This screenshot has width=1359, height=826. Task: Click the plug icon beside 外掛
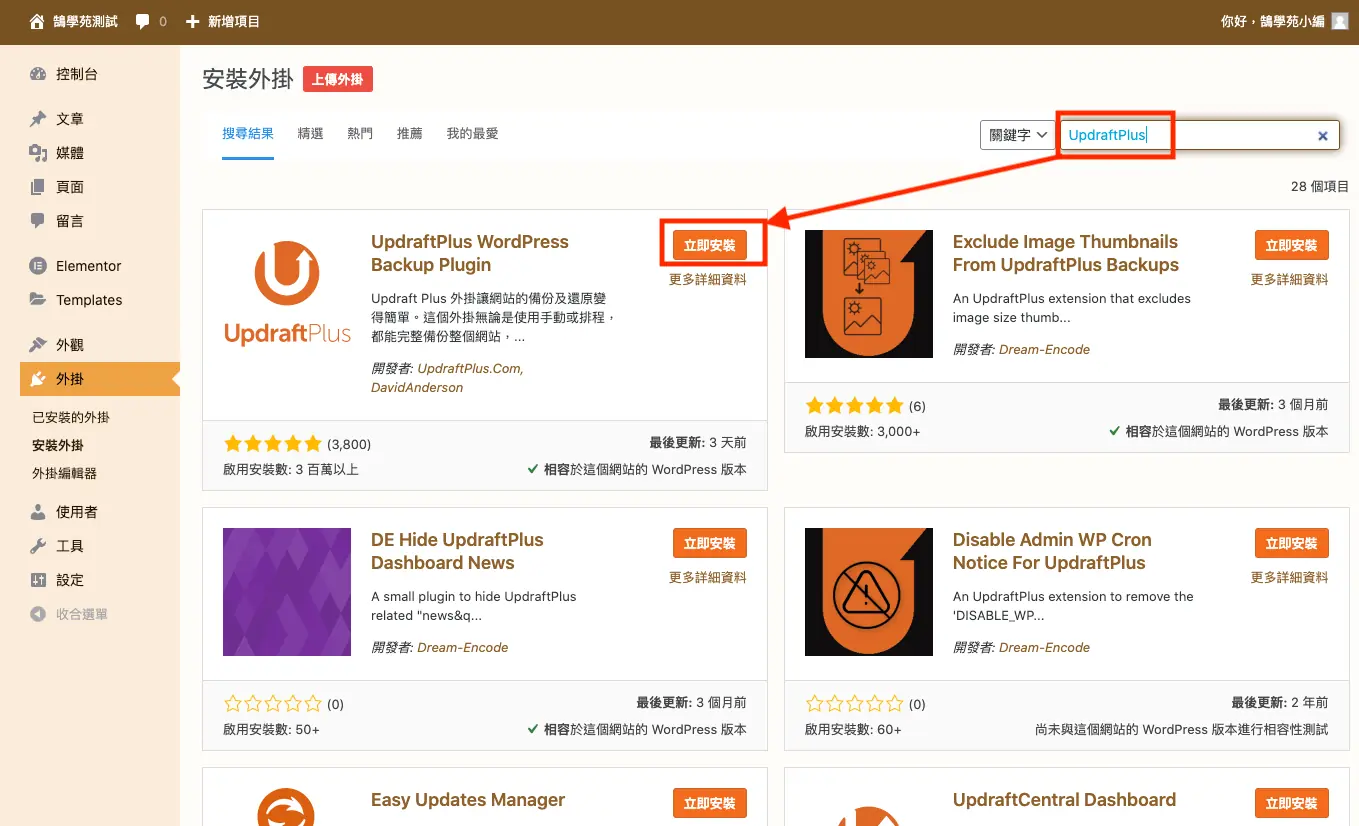(38, 379)
